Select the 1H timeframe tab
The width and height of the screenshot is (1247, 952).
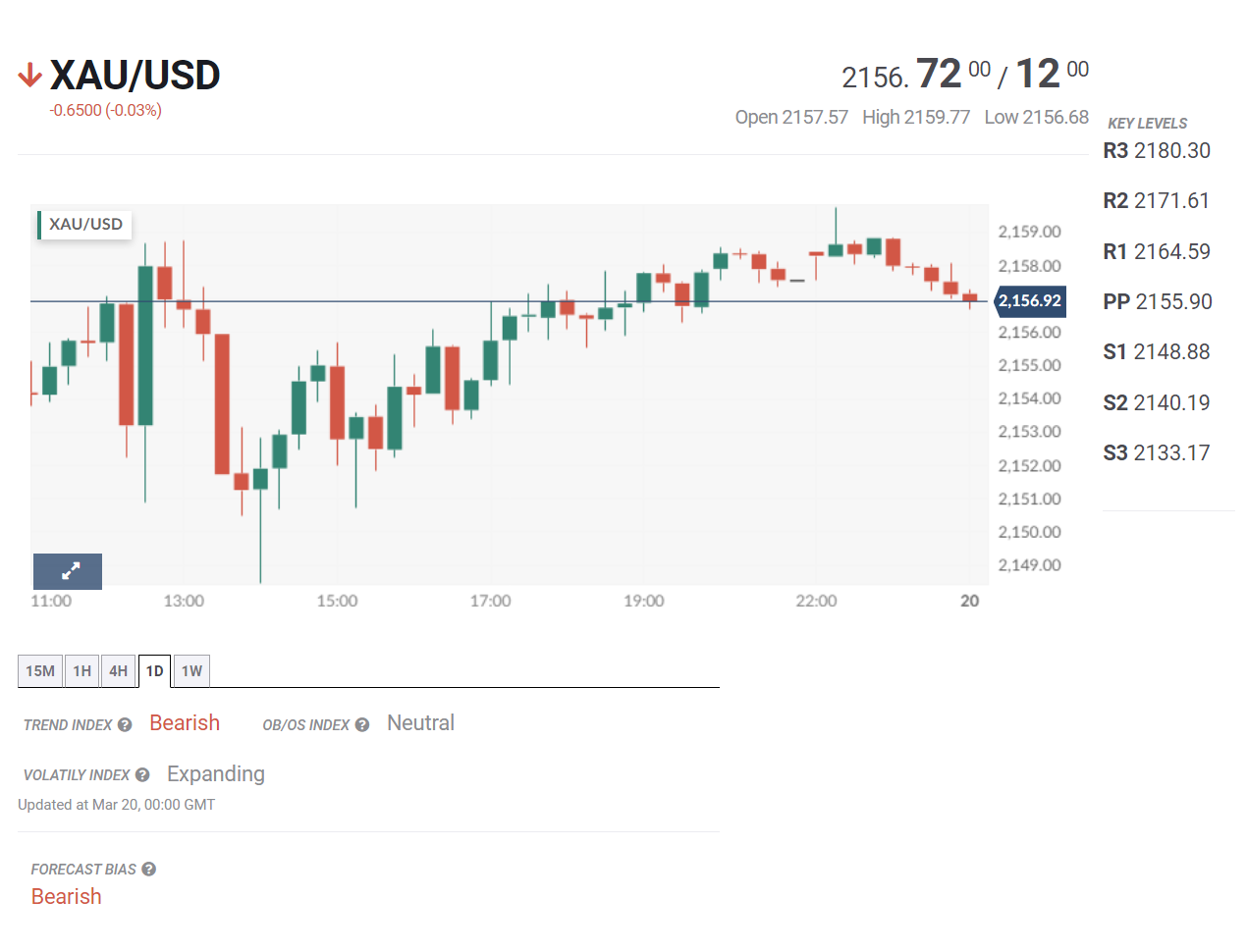pos(82,671)
